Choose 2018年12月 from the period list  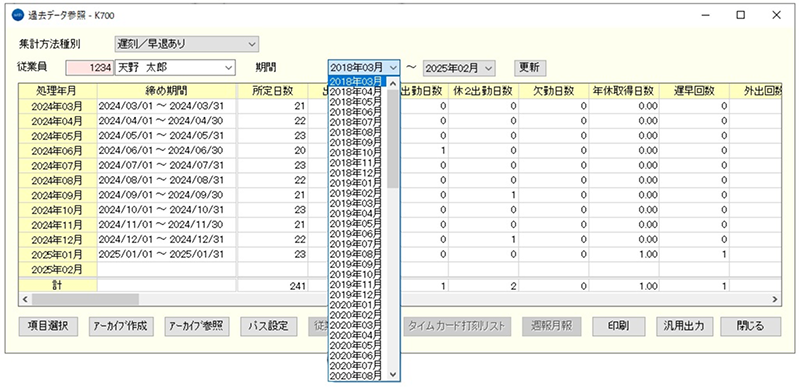356,173
